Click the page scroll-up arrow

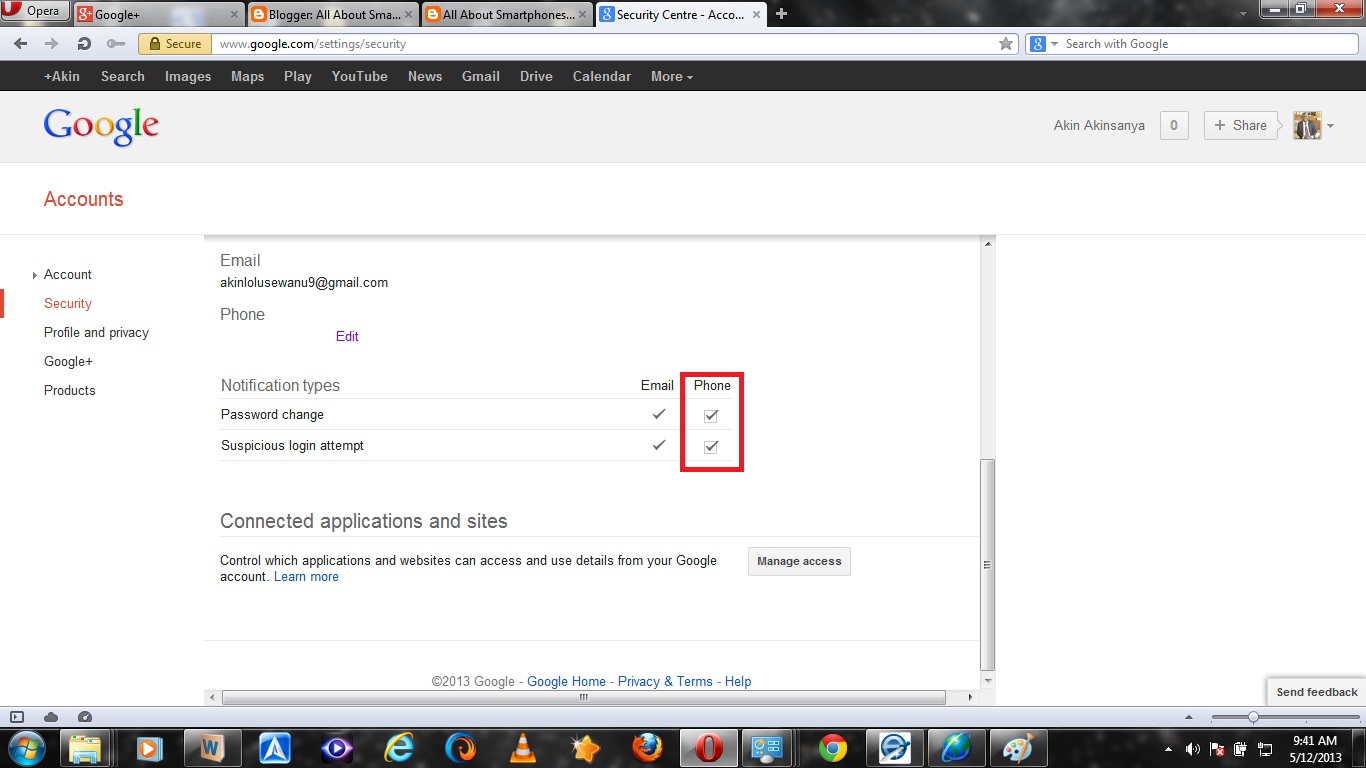(x=988, y=244)
